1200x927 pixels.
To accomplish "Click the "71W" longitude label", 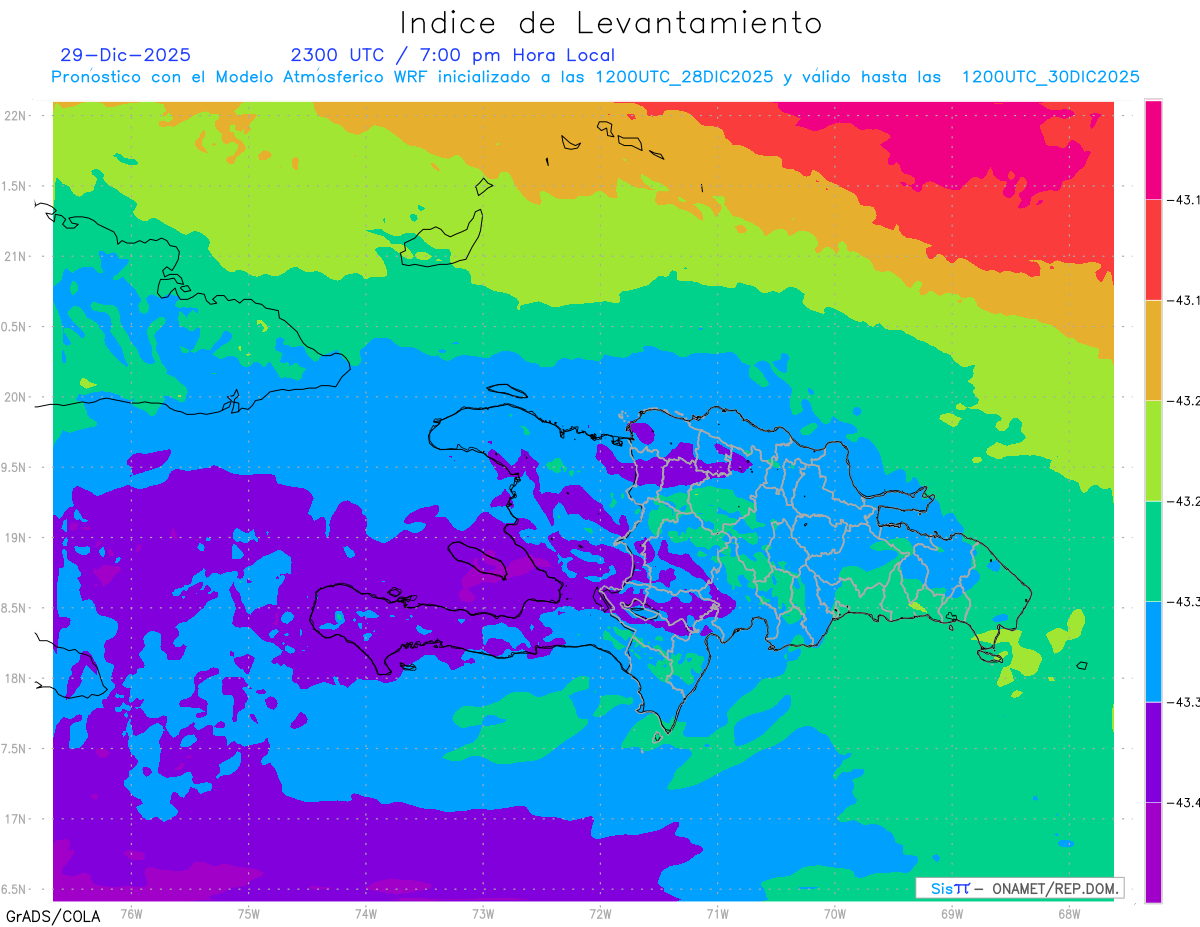I will (717, 914).
